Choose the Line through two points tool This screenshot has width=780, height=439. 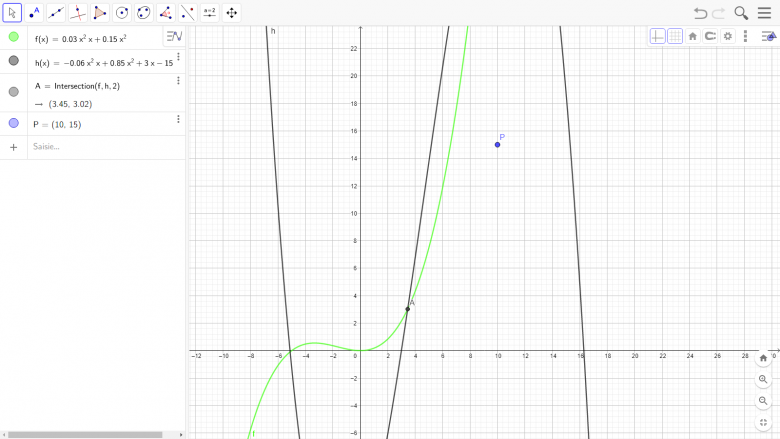point(56,13)
